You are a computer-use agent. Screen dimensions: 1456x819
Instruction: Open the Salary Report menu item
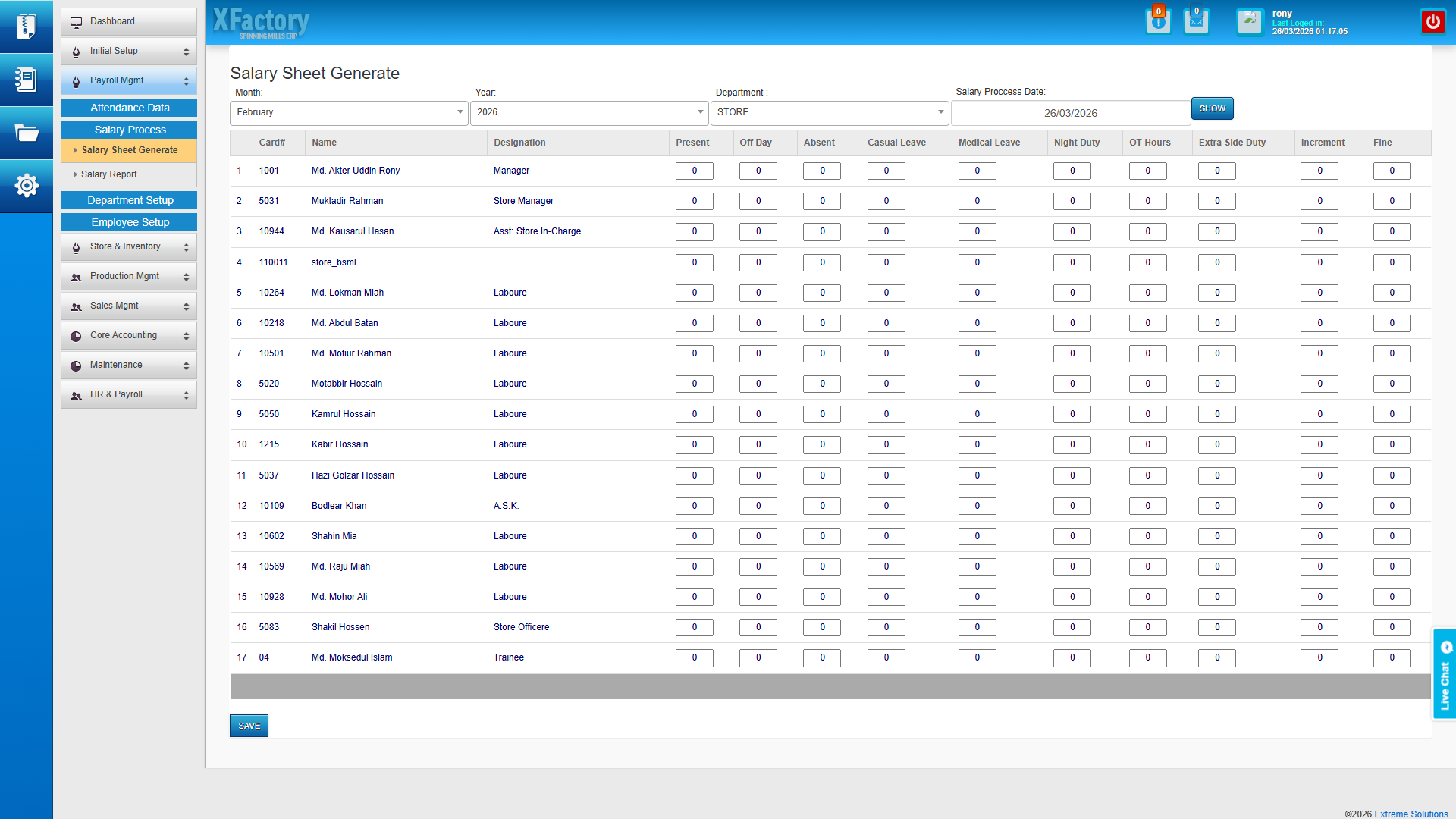coord(109,174)
